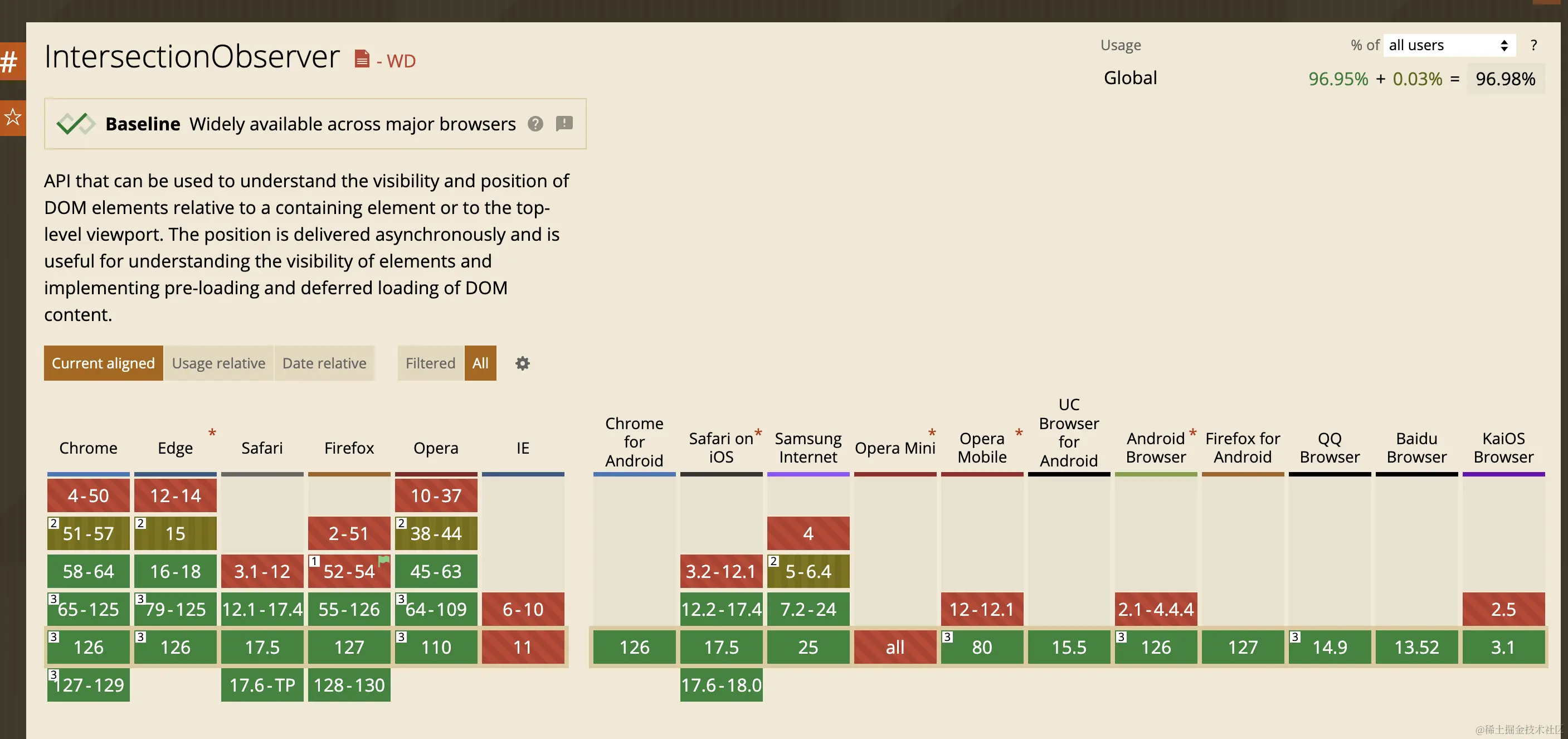Star this feature as favorite

tap(12, 117)
